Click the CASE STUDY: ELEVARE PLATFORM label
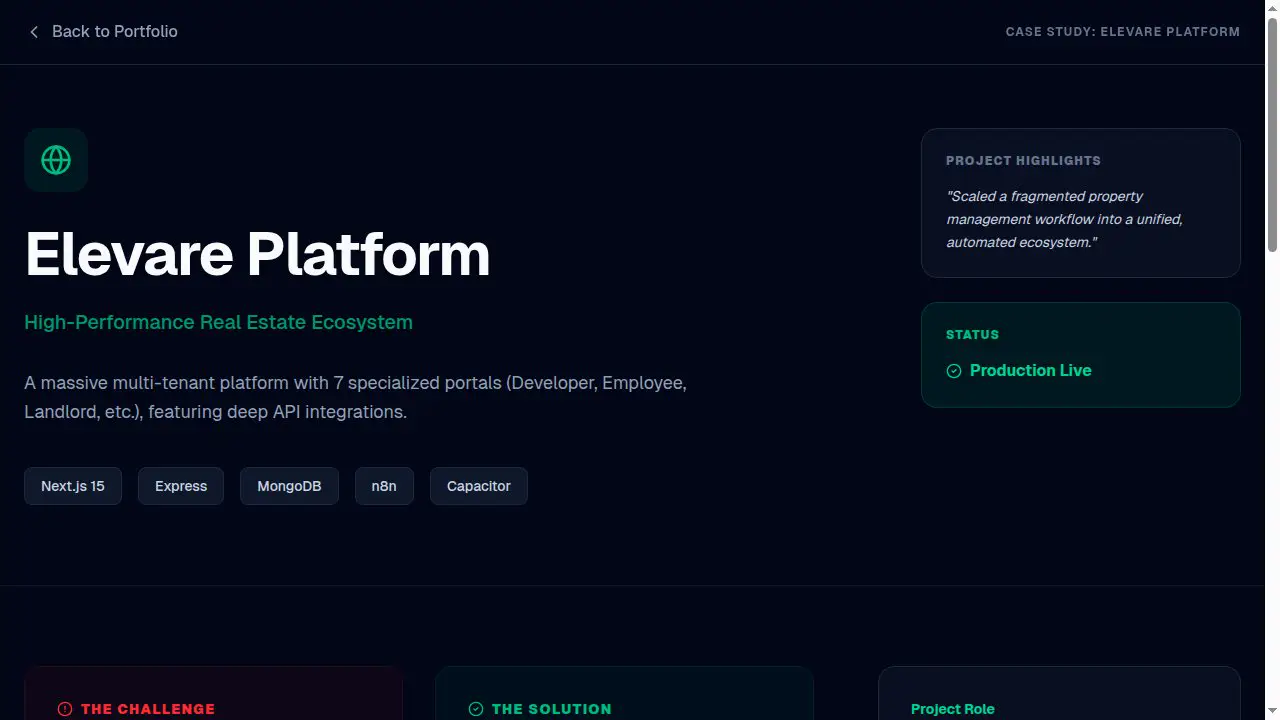Viewport: 1280px width, 720px height. (1123, 32)
